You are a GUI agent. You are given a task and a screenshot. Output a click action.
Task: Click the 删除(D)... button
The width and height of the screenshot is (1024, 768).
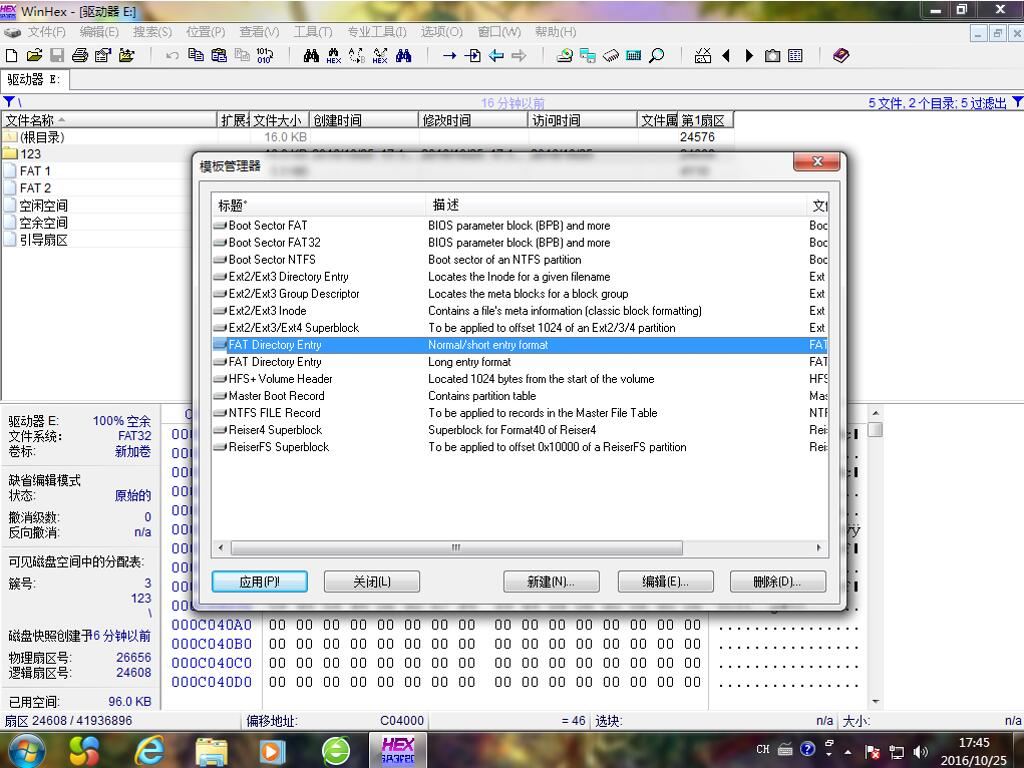point(778,581)
